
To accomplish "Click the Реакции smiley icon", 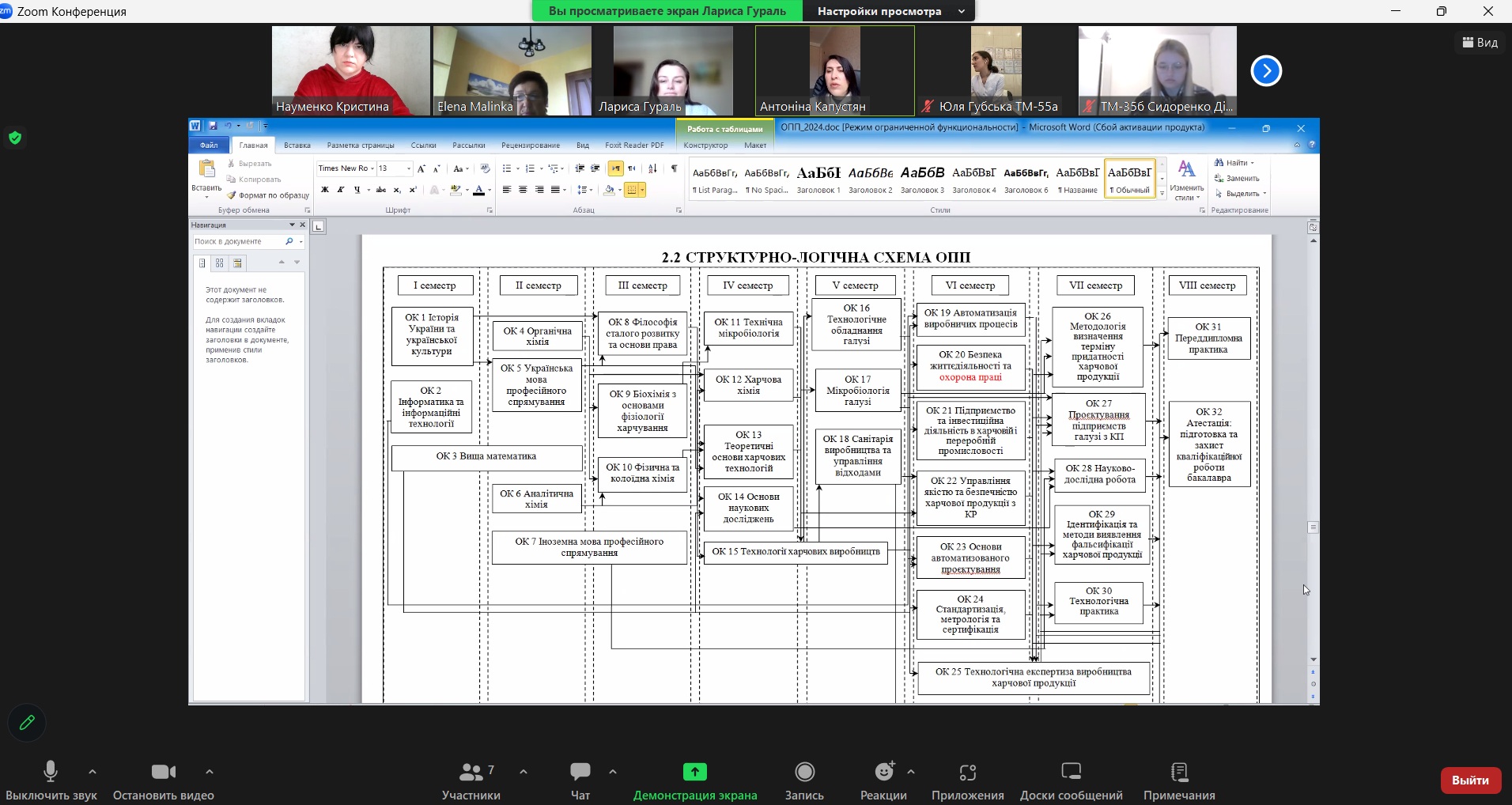I will (x=884, y=773).
